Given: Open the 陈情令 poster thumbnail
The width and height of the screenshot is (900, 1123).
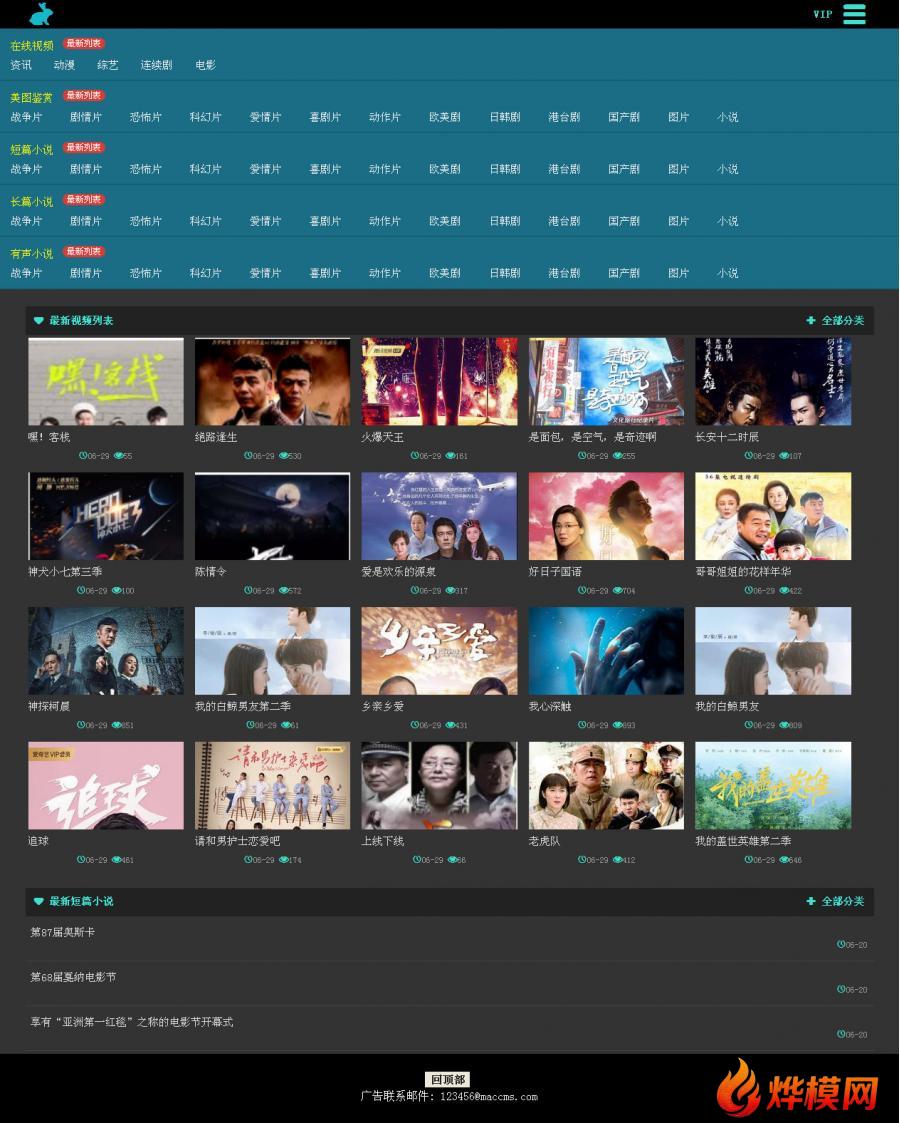Looking at the screenshot, I should [x=272, y=516].
